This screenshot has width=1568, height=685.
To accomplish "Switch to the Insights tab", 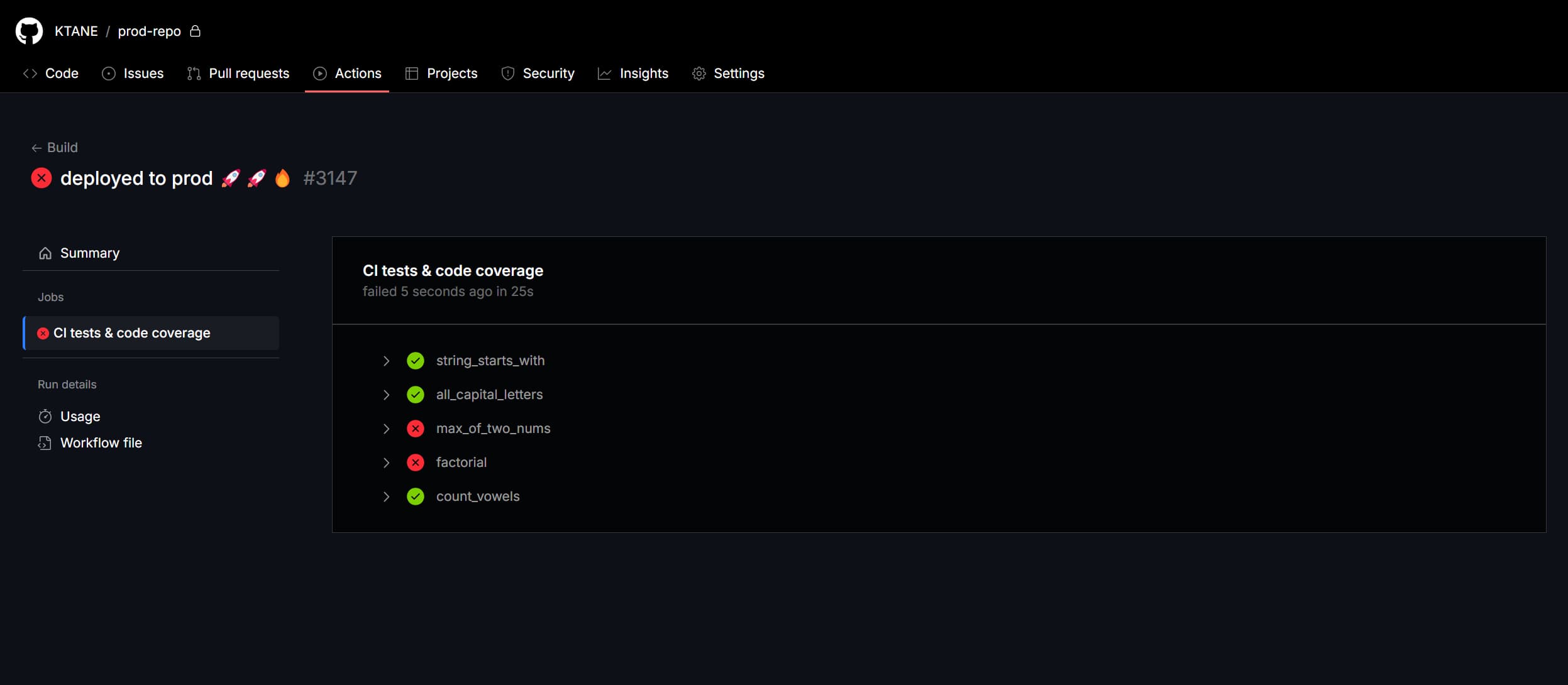I will pyautogui.click(x=633, y=74).
